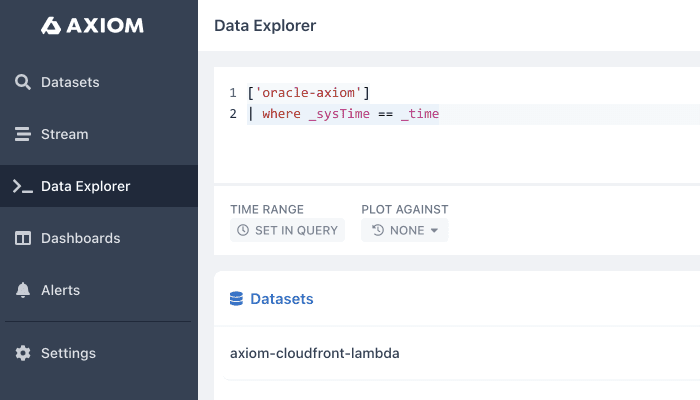Click the Dashboards layout icon
The width and height of the screenshot is (700, 400).
click(23, 238)
